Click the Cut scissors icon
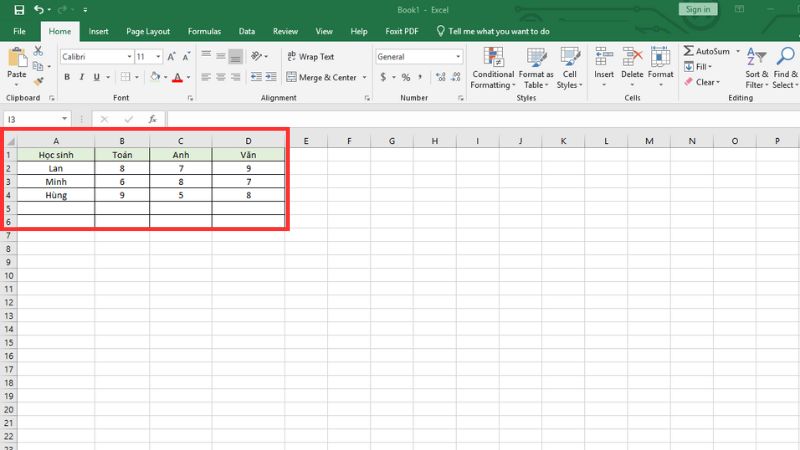Viewport: 800px width, 450px height. [x=38, y=50]
